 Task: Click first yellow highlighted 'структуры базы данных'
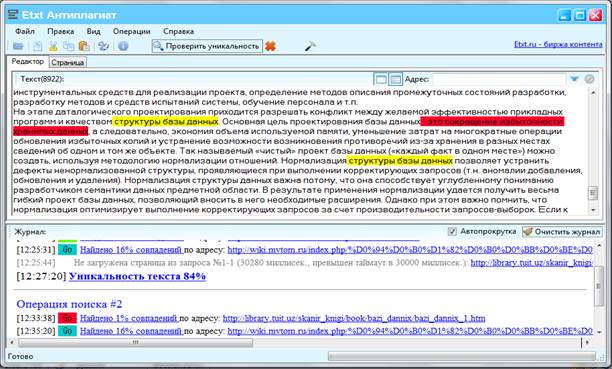tap(165, 121)
